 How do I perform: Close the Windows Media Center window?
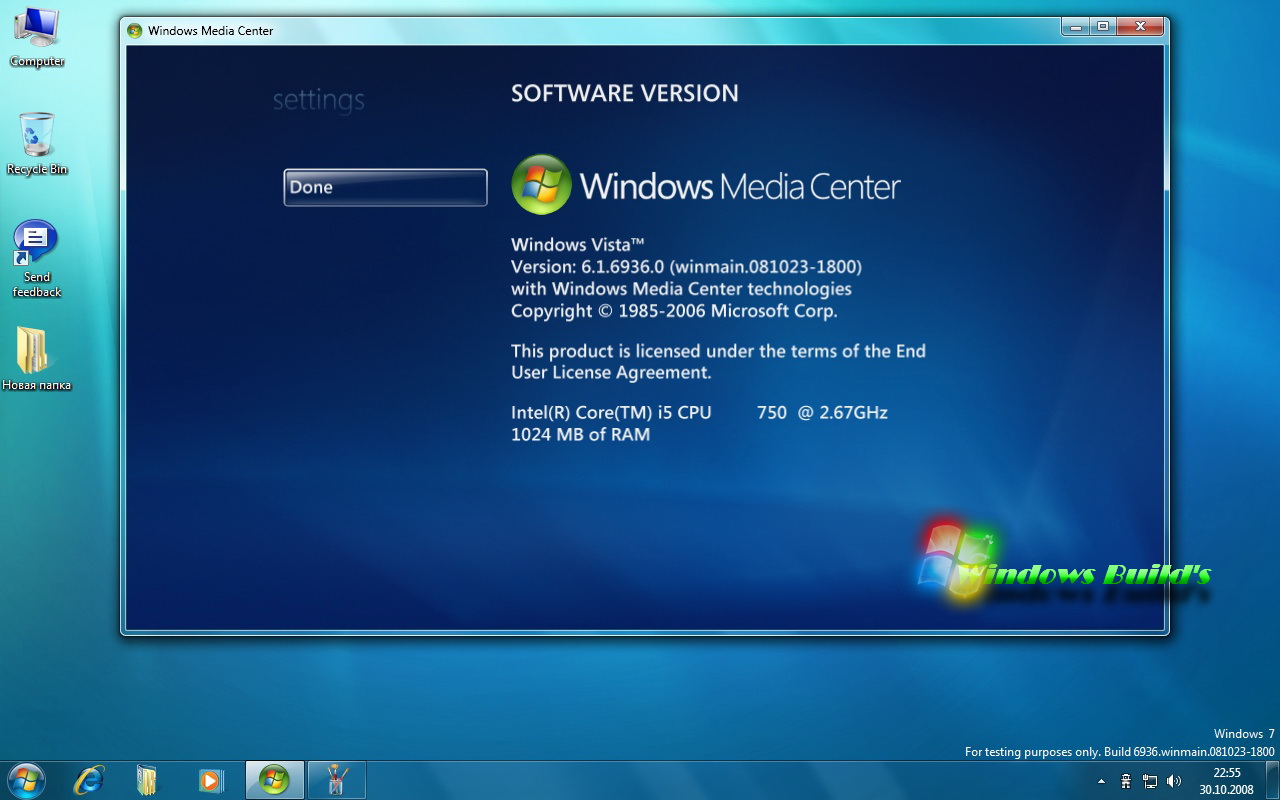coord(1140,26)
